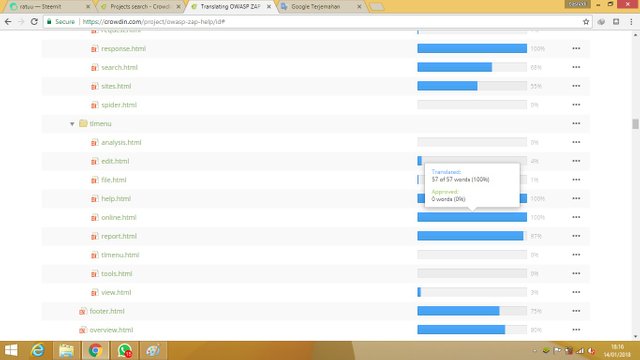Open File Explorer from taskbar
The image size is (640, 360).
click(x=66, y=350)
